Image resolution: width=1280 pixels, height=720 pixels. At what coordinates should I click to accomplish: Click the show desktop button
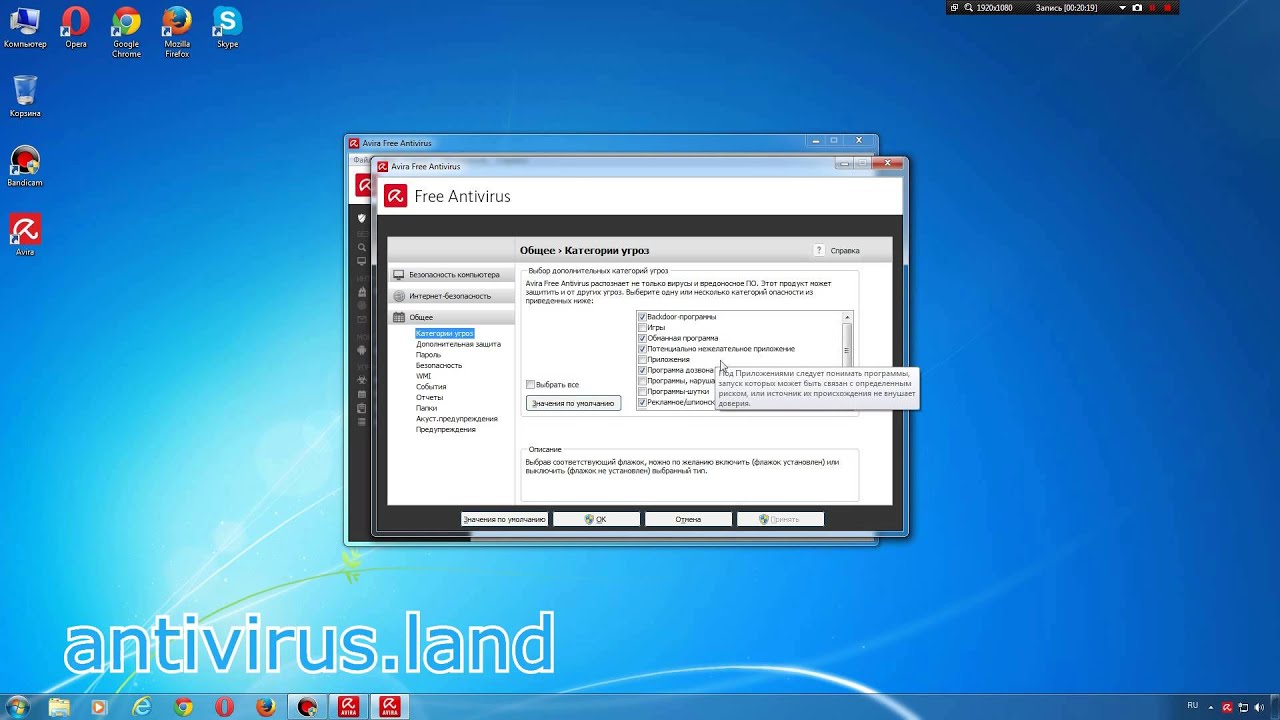[1274, 707]
